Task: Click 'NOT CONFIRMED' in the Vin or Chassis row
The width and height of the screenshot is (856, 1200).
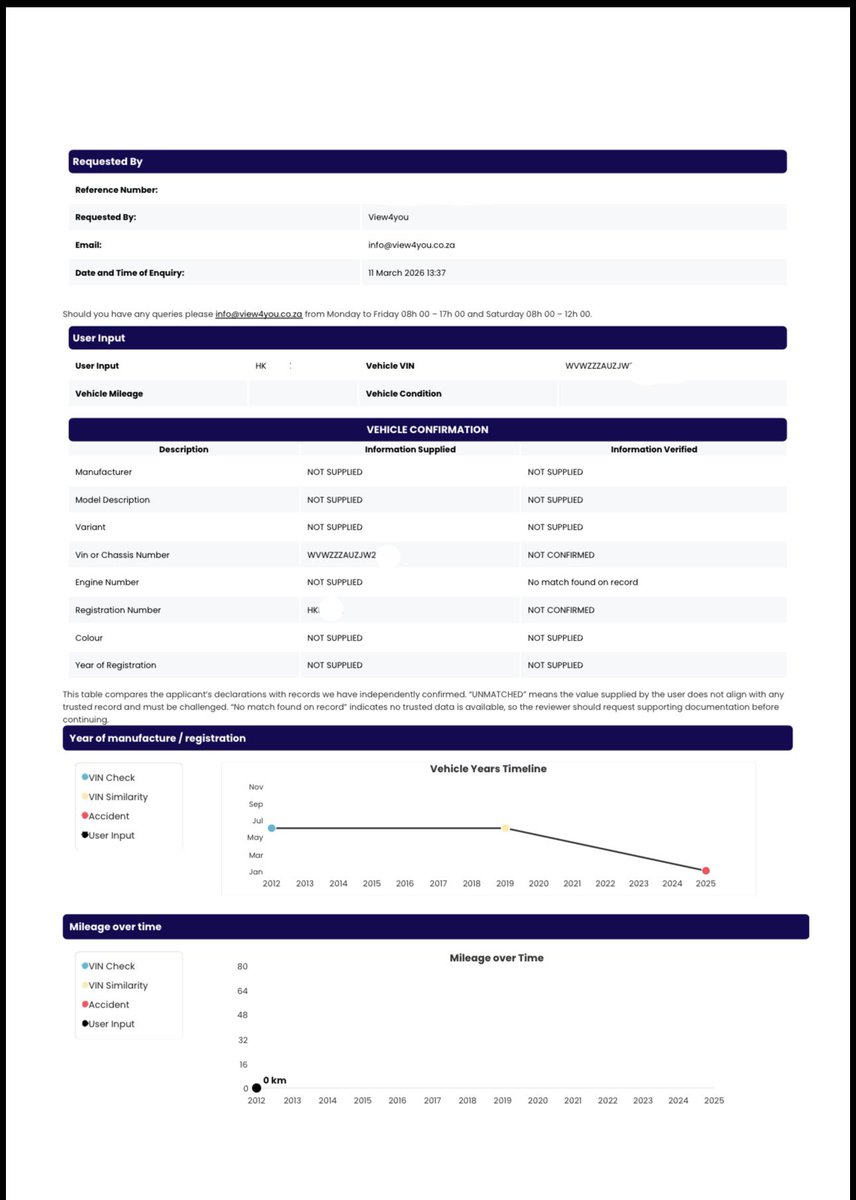Action: pyautogui.click(x=561, y=555)
